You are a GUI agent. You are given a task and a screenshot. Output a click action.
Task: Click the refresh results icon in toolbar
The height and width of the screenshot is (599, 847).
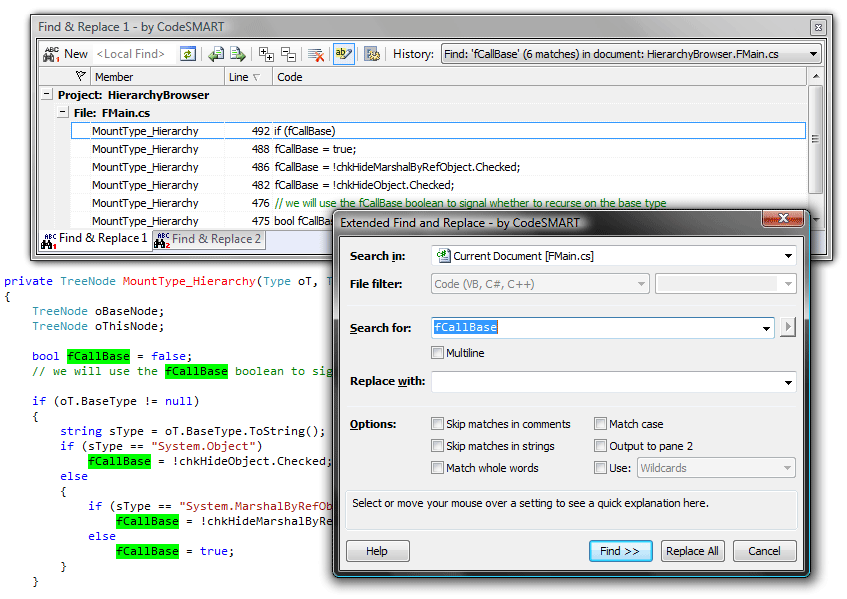pos(187,54)
